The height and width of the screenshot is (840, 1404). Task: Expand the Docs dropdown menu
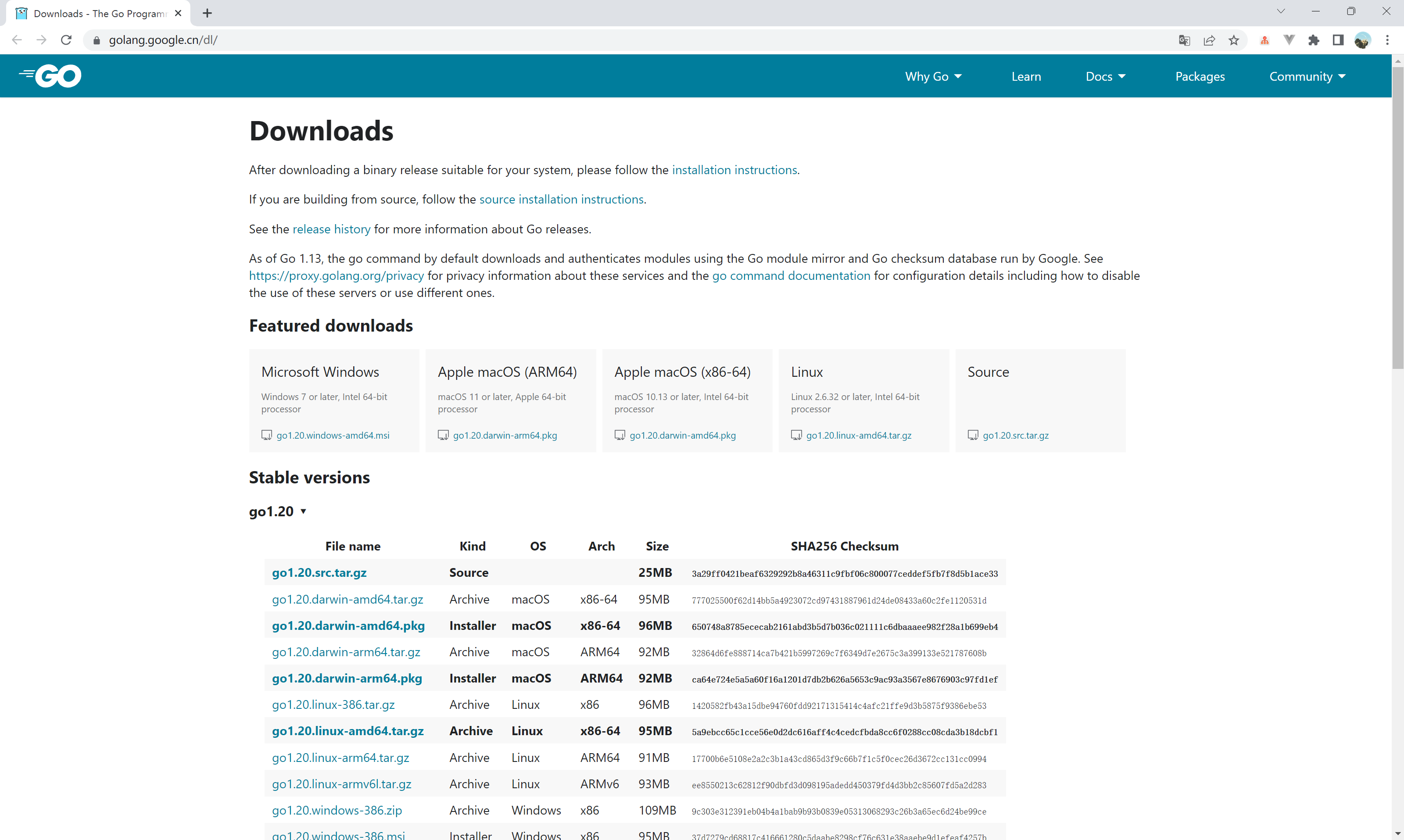1105,76
